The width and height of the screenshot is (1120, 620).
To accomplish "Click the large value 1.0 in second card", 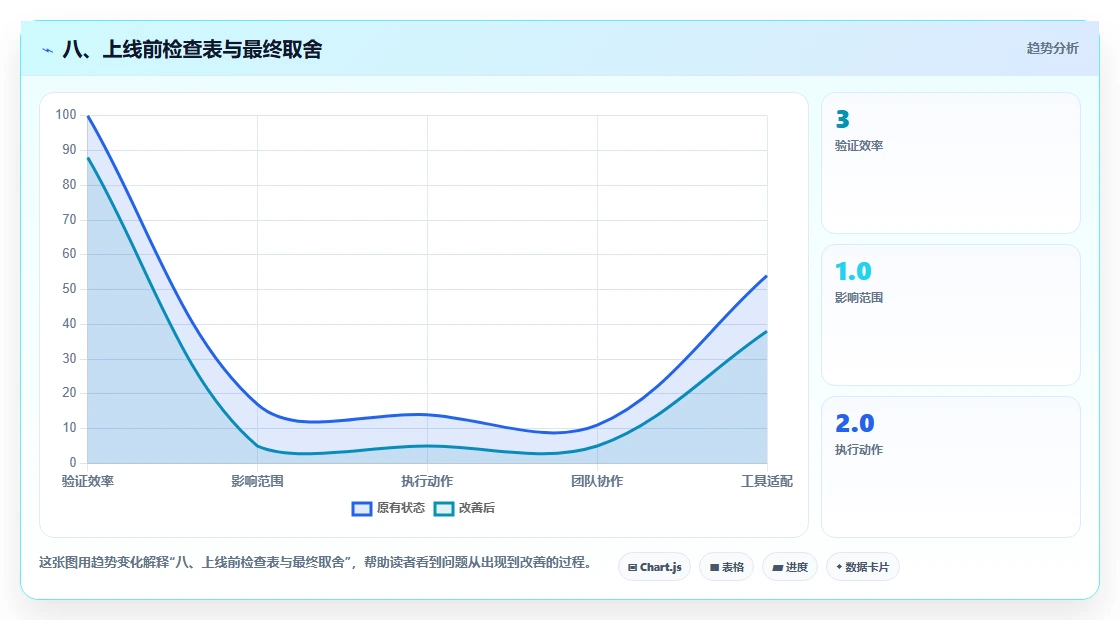I will coord(854,271).
